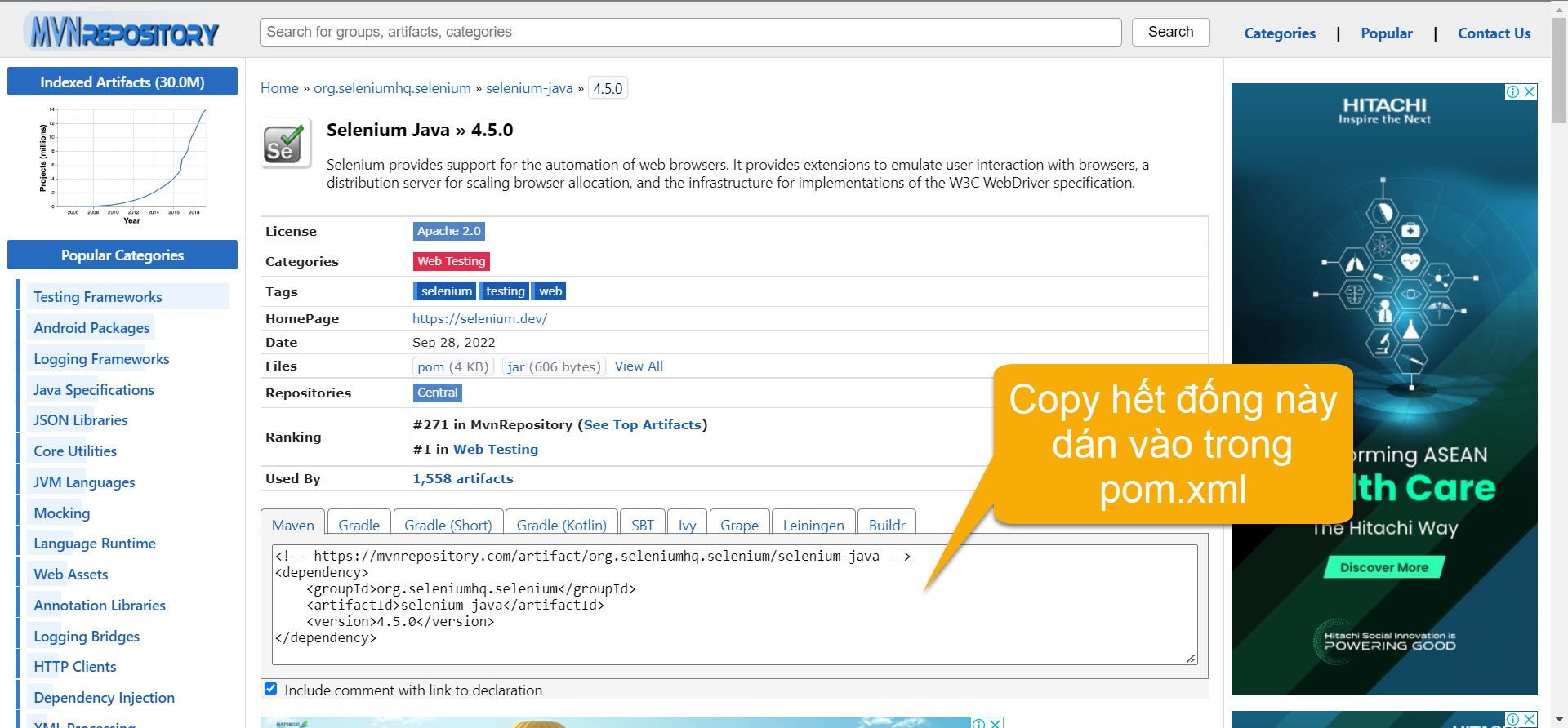Open HTTP Clients category
This screenshot has height=728, width=1568.
tap(75, 667)
